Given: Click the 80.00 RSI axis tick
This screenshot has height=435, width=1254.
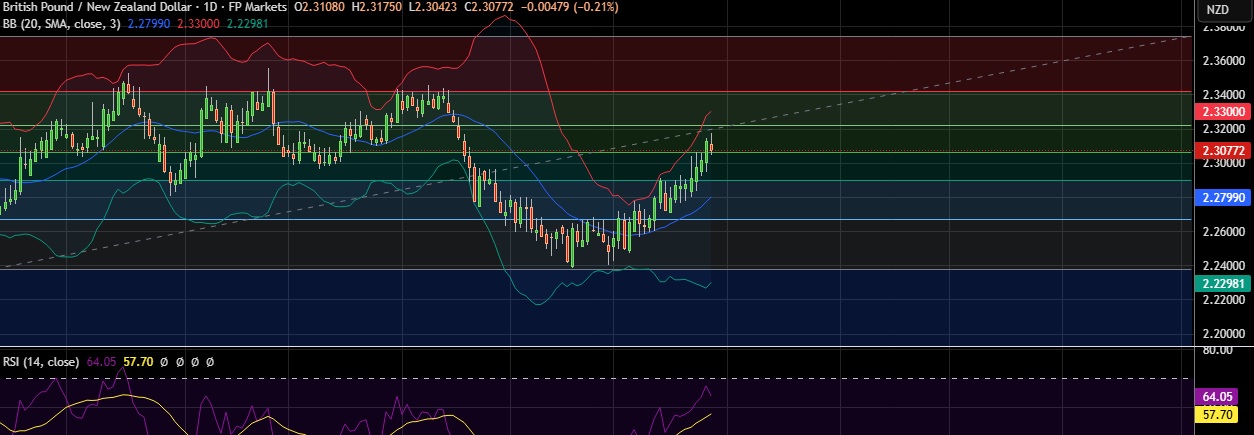Looking at the screenshot, I should click(1216, 351).
